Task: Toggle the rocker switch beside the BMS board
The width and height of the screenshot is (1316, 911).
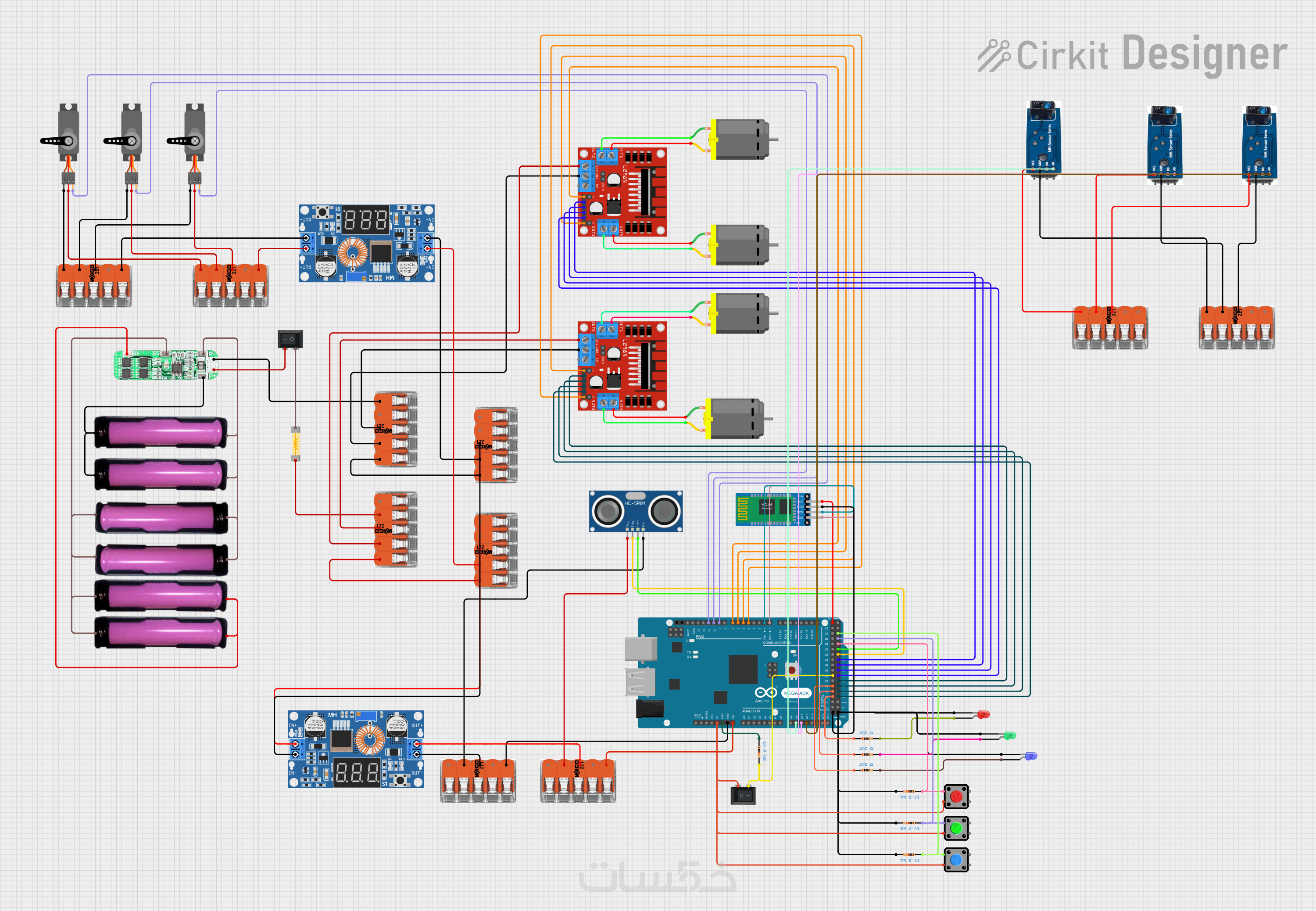Action: [290, 339]
